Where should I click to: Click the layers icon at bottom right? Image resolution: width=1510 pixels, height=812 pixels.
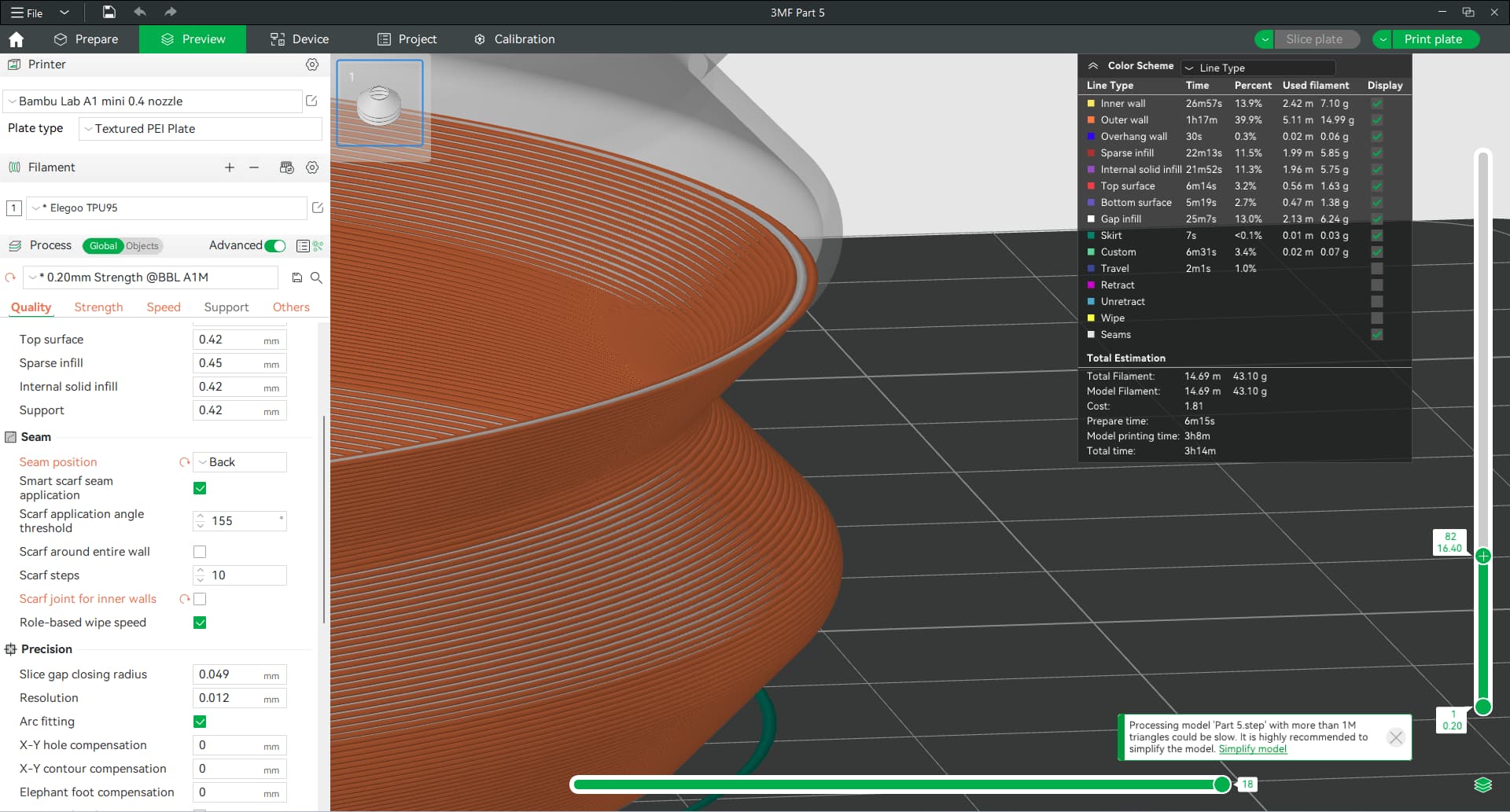[x=1482, y=784]
